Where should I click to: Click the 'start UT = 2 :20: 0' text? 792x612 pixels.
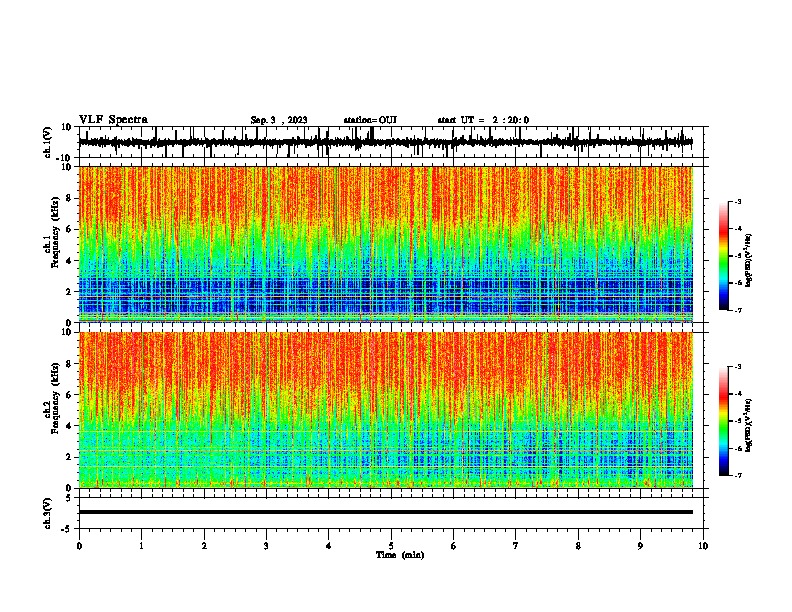tap(483, 120)
